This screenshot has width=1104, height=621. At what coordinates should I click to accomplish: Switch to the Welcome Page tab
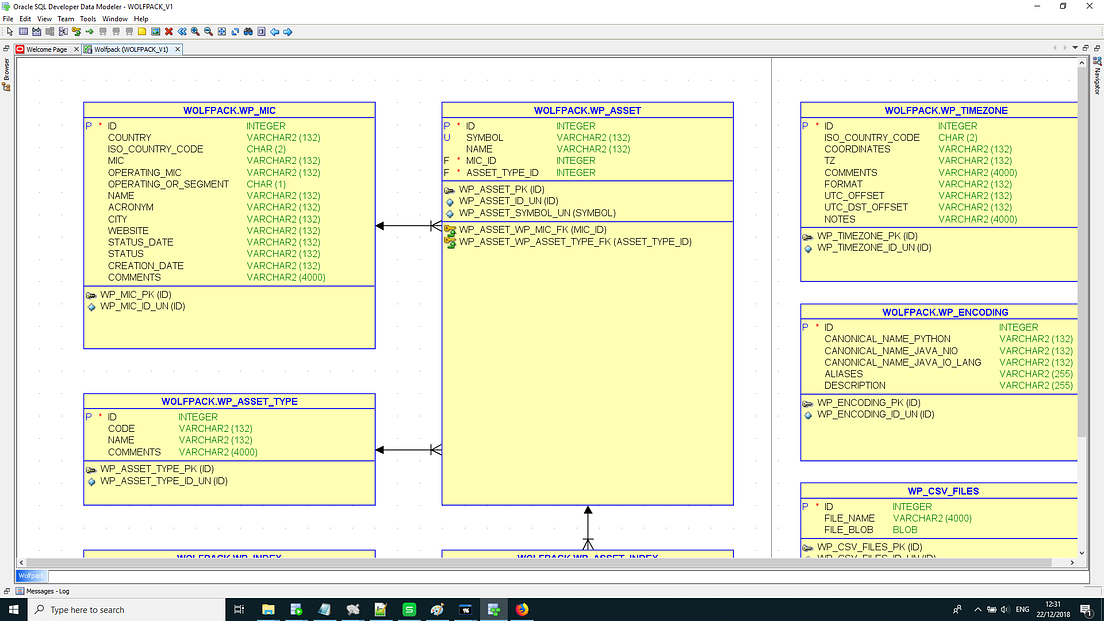(46, 48)
